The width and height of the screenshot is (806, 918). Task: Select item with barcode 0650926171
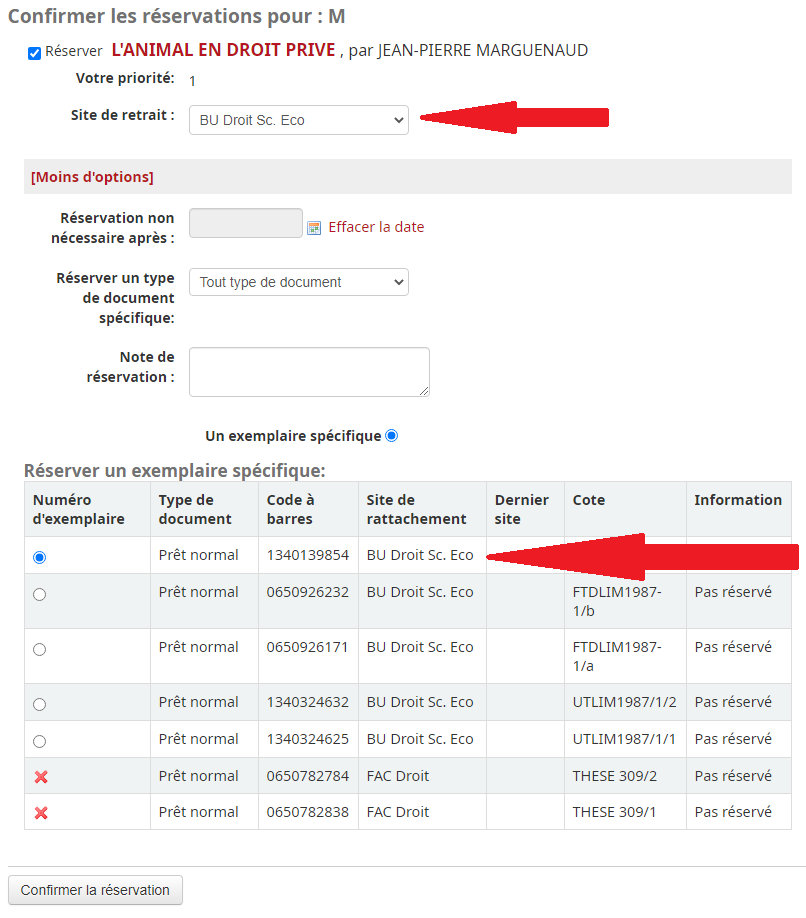coord(40,649)
